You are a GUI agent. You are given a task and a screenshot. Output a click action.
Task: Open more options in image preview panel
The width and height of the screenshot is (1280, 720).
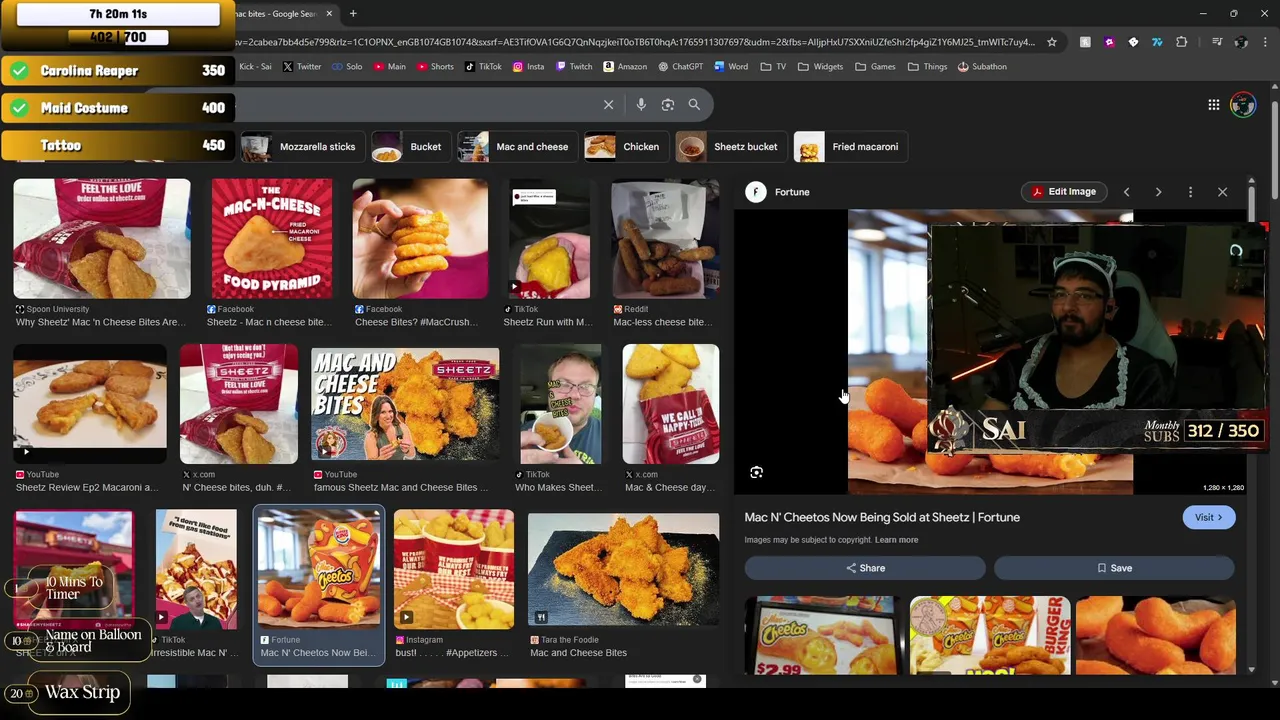coord(1190,192)
